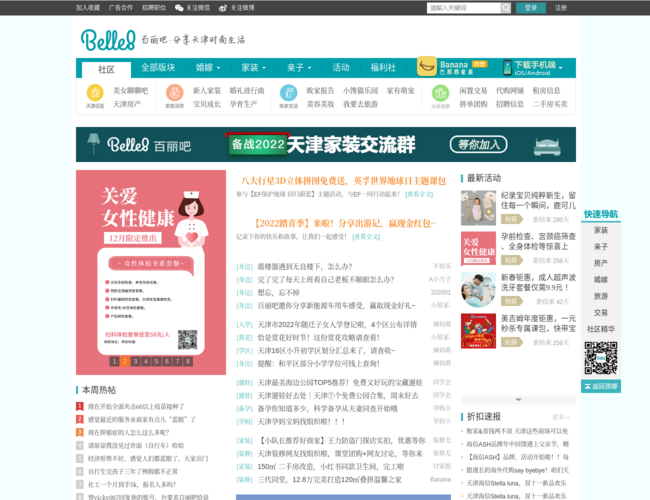Open the pink 关爱女性健康 activity thumbnail
Image resolution: width=650 pixels, height=500 pixels.
pos(478,249)
